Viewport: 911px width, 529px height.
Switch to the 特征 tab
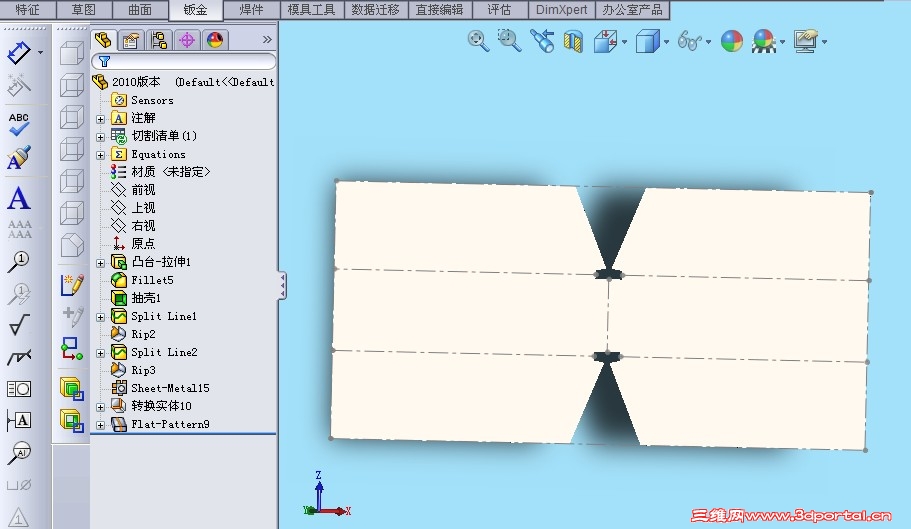pos(27,9)
